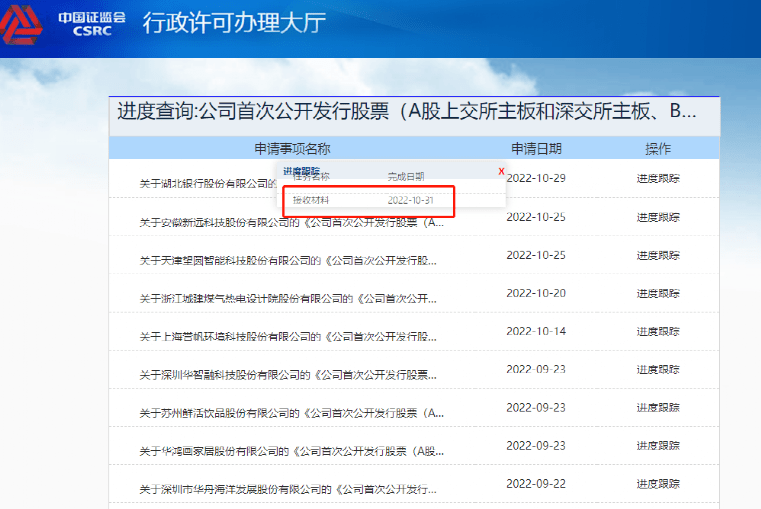Click 进度跟踪 for the 华鸿画家居 row

(658, 445)
